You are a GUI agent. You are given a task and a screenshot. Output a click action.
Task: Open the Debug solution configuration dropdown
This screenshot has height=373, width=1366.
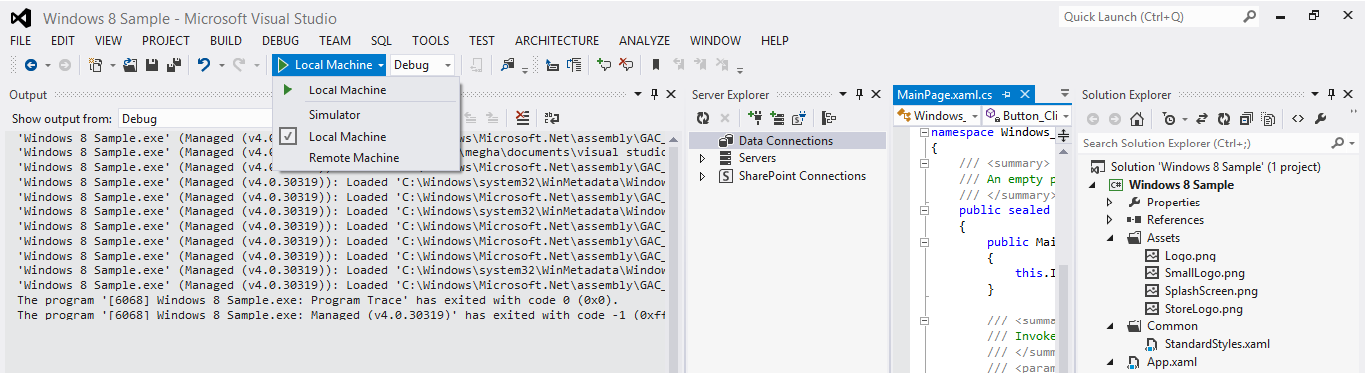tap(423, 65)
